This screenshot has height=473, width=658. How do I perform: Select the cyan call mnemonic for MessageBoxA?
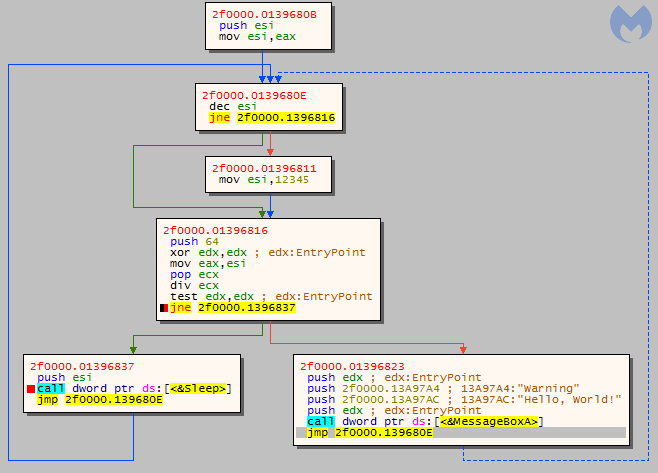(x=320, y=421)
